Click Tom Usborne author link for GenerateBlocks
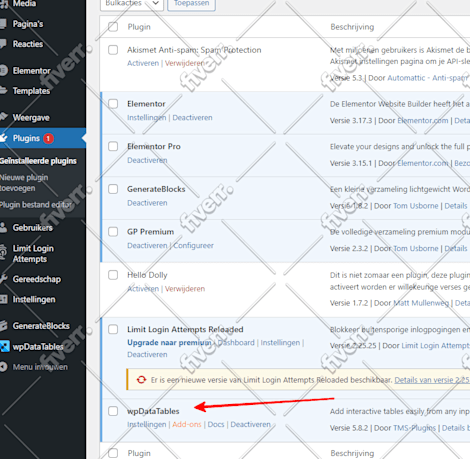The image size is (470, 459). [x=416, y=206]
